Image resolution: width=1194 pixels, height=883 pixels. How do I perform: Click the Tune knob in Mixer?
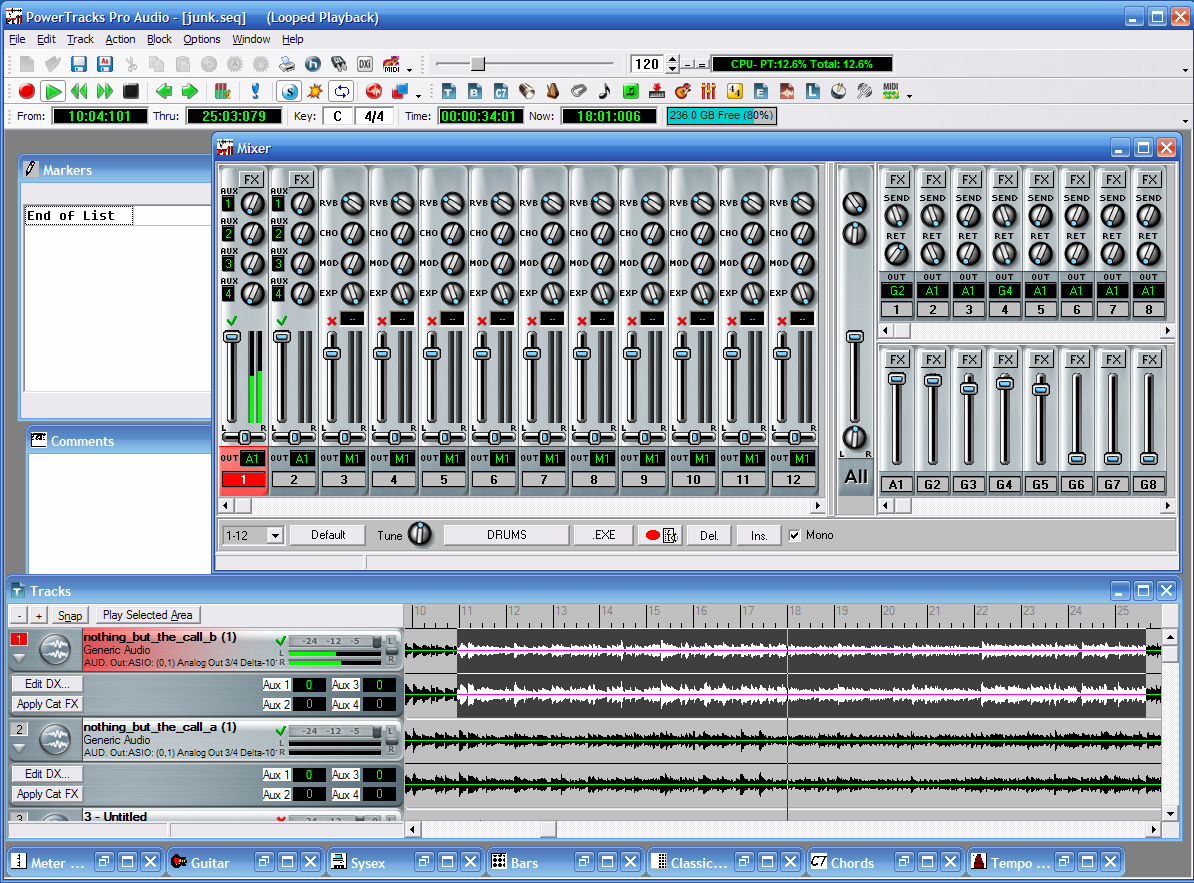(x=420, y=534)
